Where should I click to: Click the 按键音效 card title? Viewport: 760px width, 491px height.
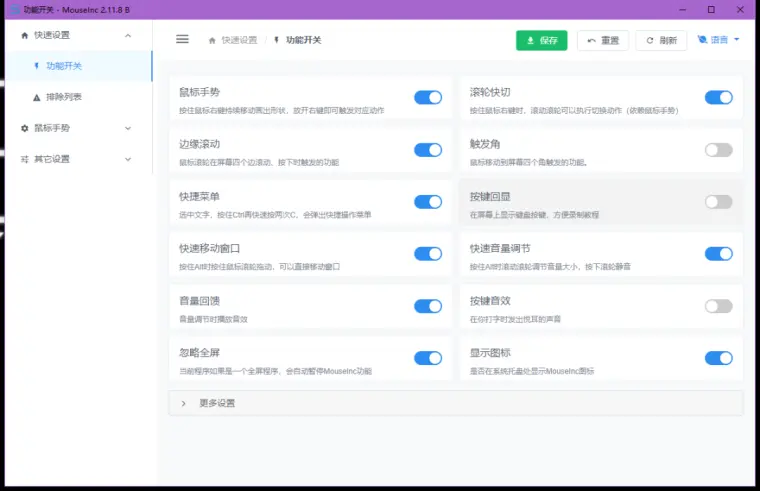(x=490, y=301)
